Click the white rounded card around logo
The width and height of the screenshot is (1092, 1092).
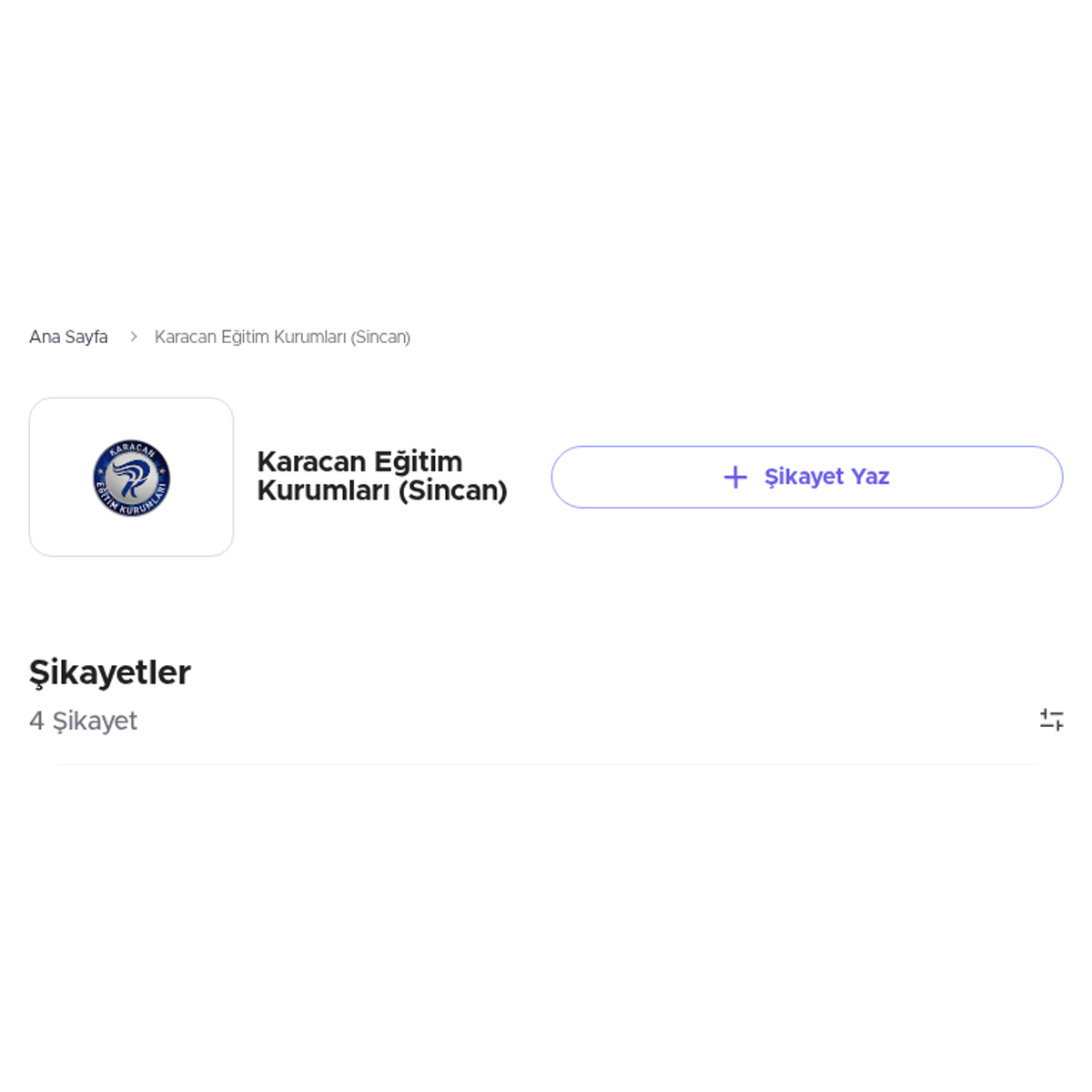[131, 477]
